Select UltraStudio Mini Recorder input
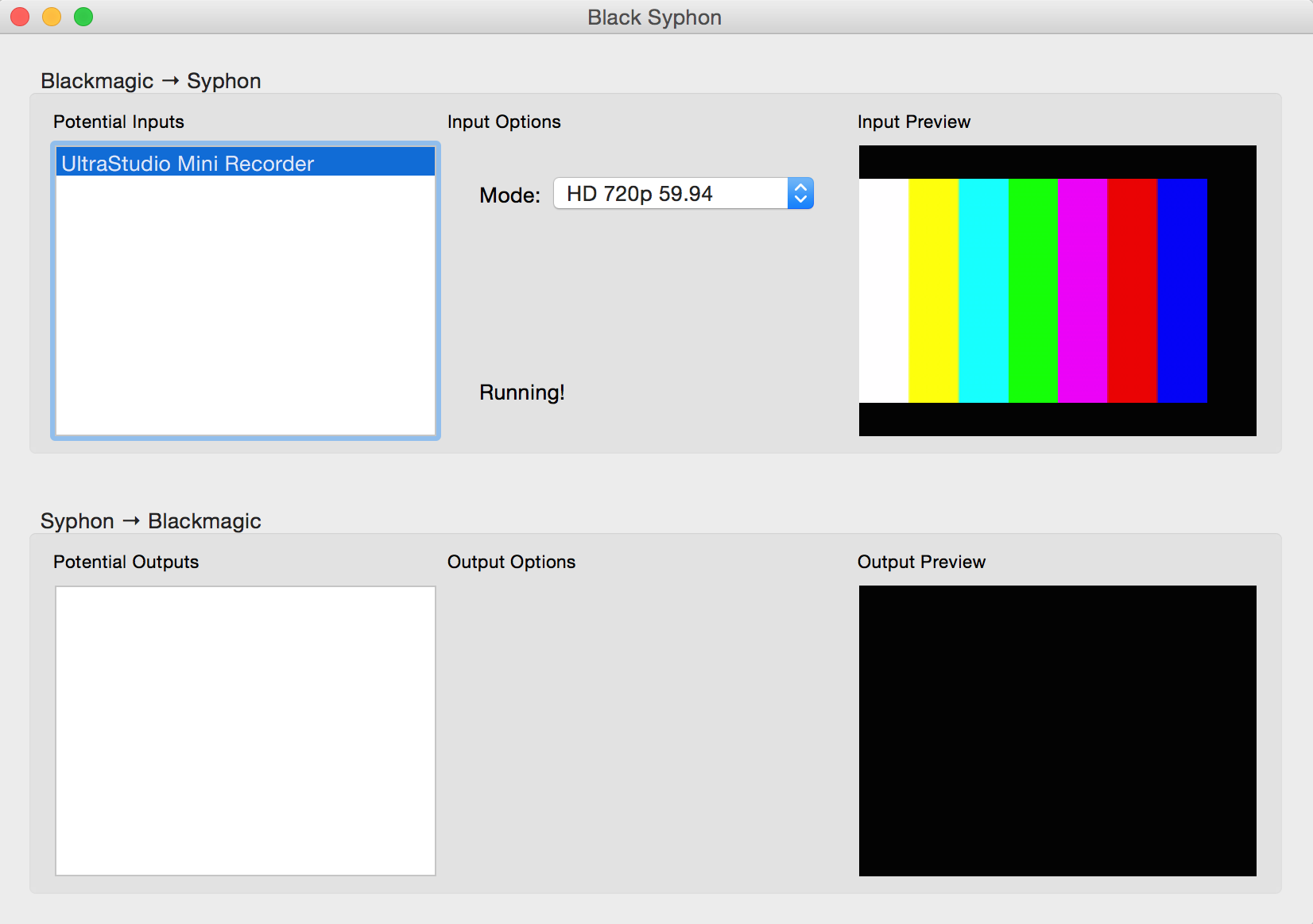1313x924 pixels. 245,163
